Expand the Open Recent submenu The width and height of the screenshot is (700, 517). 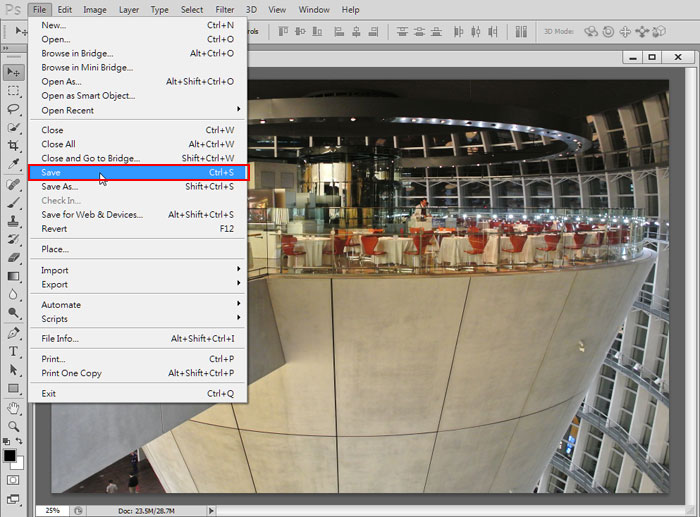click(137, 110)
